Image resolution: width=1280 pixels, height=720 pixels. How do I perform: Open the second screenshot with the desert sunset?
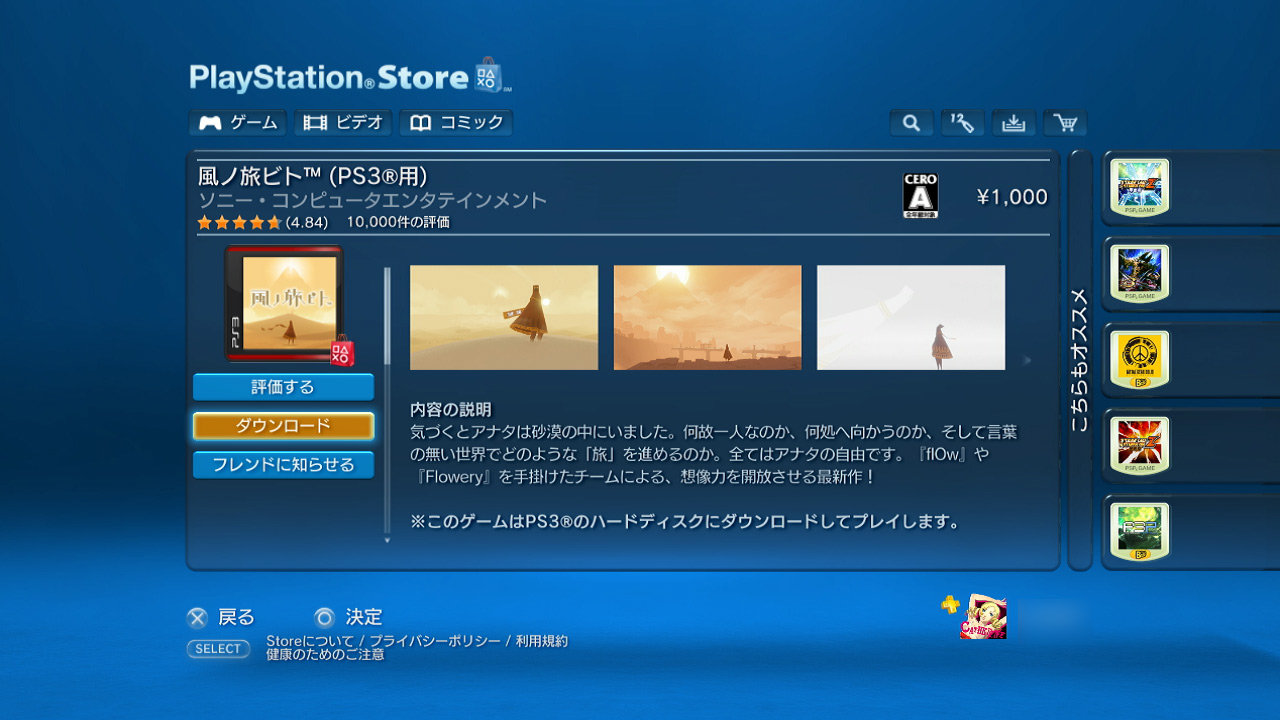point(708,317)
